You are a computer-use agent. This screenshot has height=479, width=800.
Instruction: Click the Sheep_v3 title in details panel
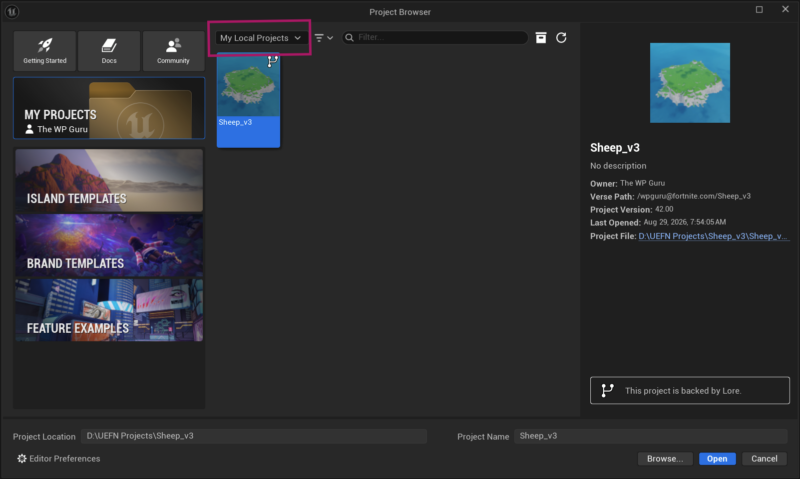point(615,148)
